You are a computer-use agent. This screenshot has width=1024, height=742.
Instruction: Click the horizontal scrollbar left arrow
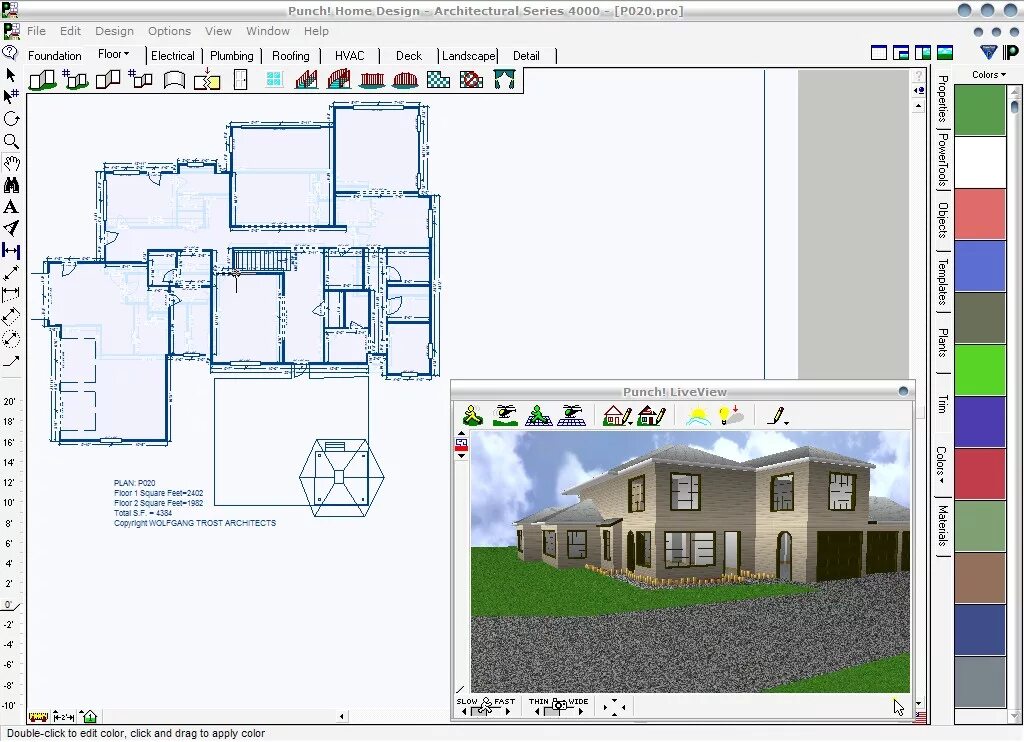(342, 717)
